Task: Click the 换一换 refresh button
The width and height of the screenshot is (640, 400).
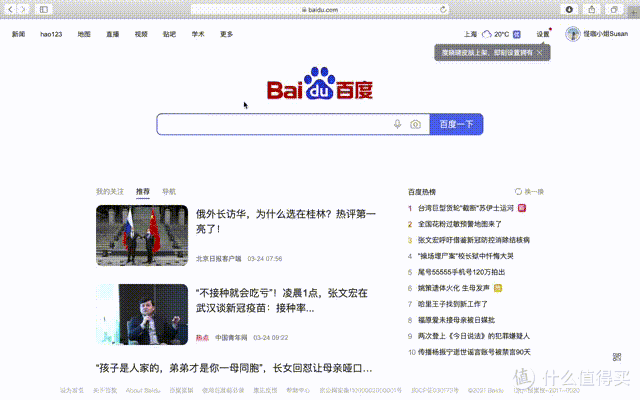Action: 529,191
